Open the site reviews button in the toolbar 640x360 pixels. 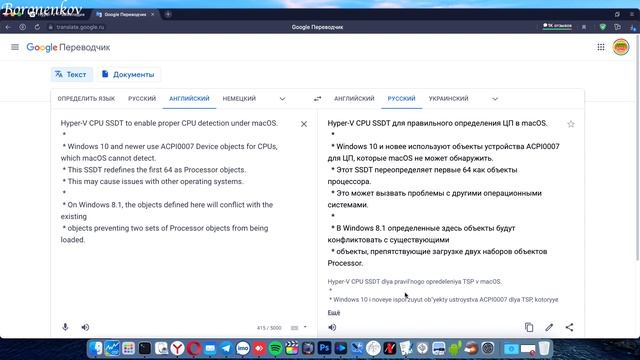tap(557, 26)
